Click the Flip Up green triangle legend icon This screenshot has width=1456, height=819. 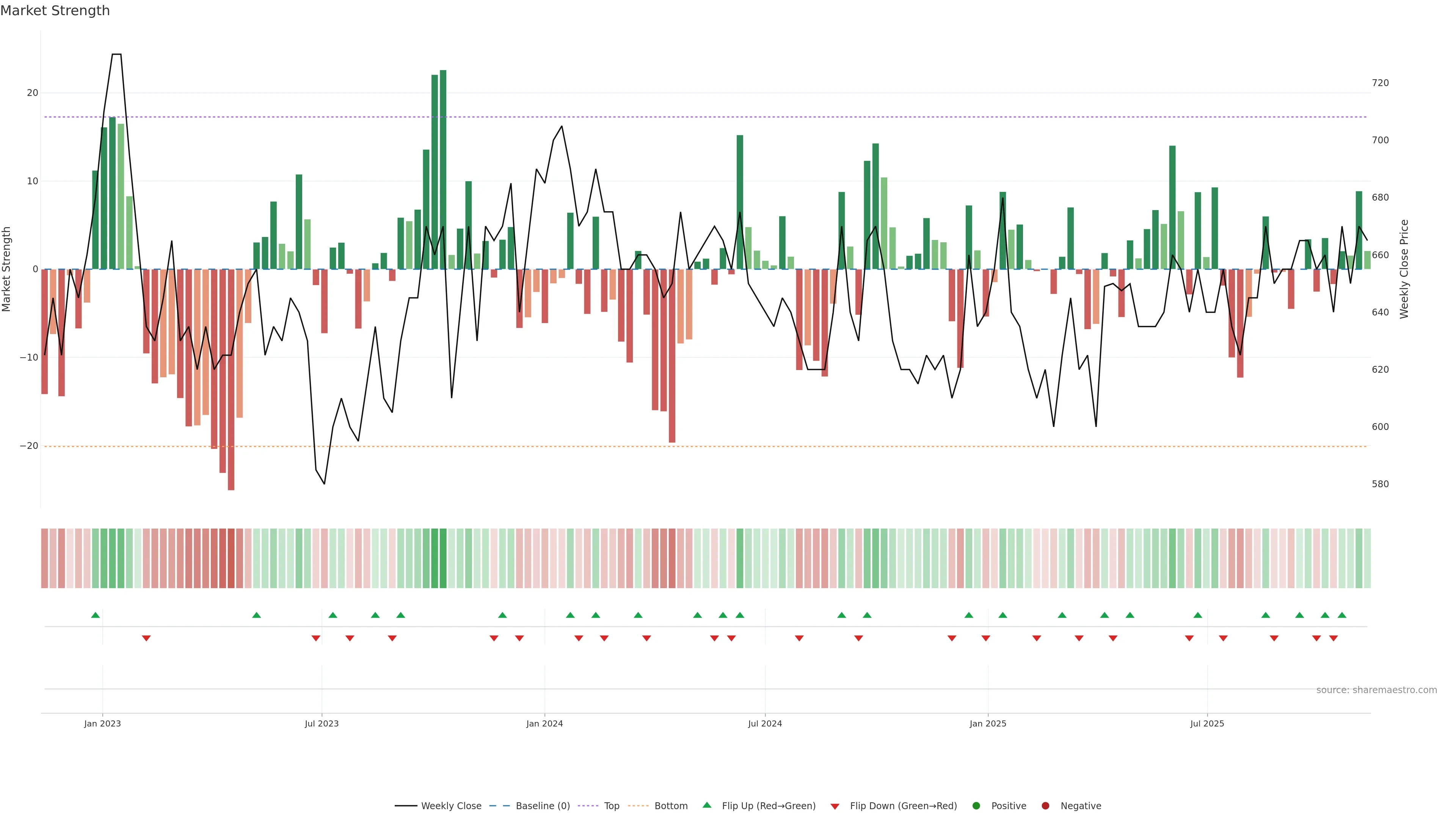pyautogui.click(x=706, y=805)
